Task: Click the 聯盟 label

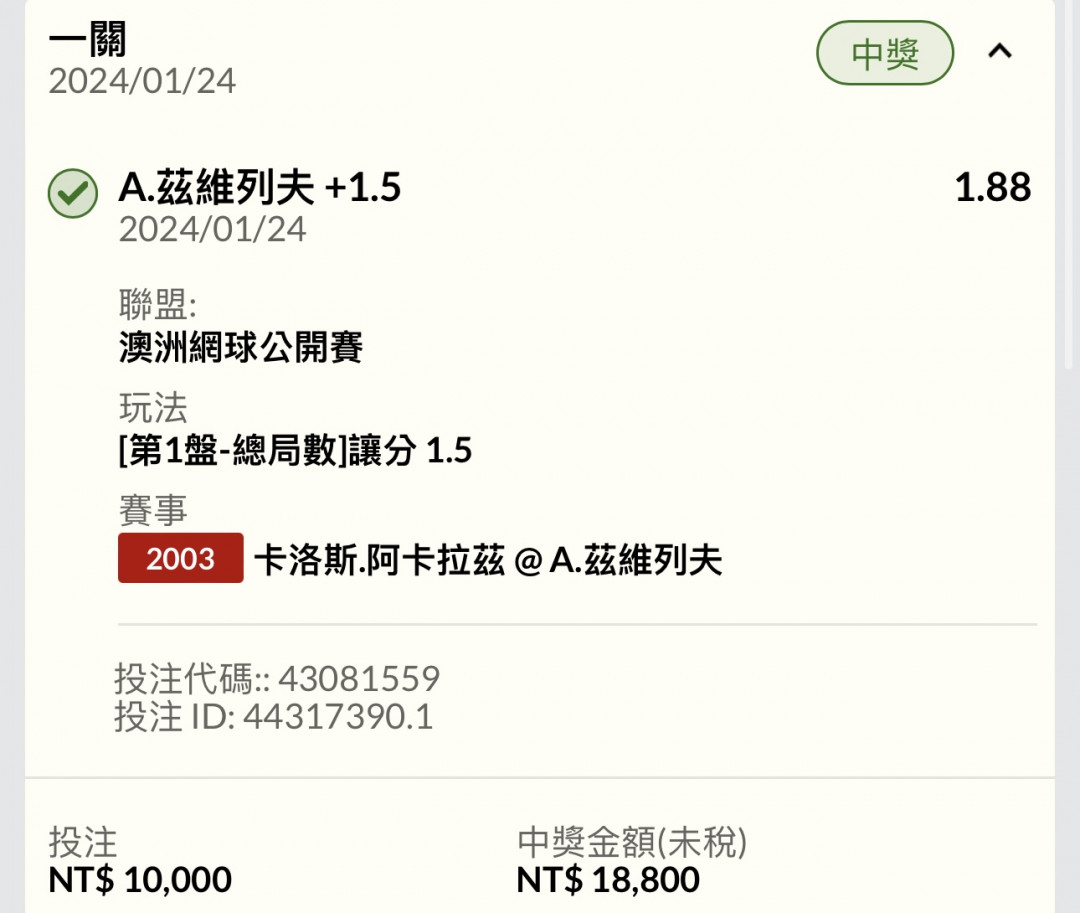Action: click(158, 304)
